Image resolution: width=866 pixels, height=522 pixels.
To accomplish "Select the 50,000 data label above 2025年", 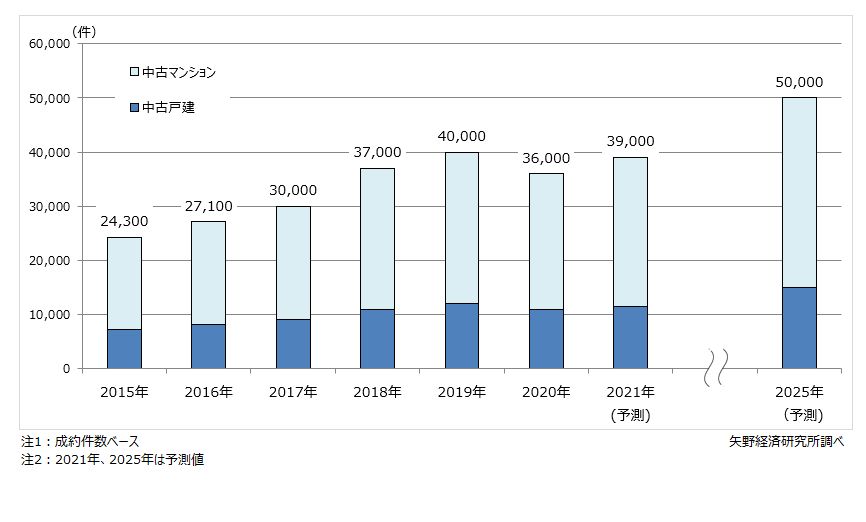I will pyautogui.click(x=799, y=82).
